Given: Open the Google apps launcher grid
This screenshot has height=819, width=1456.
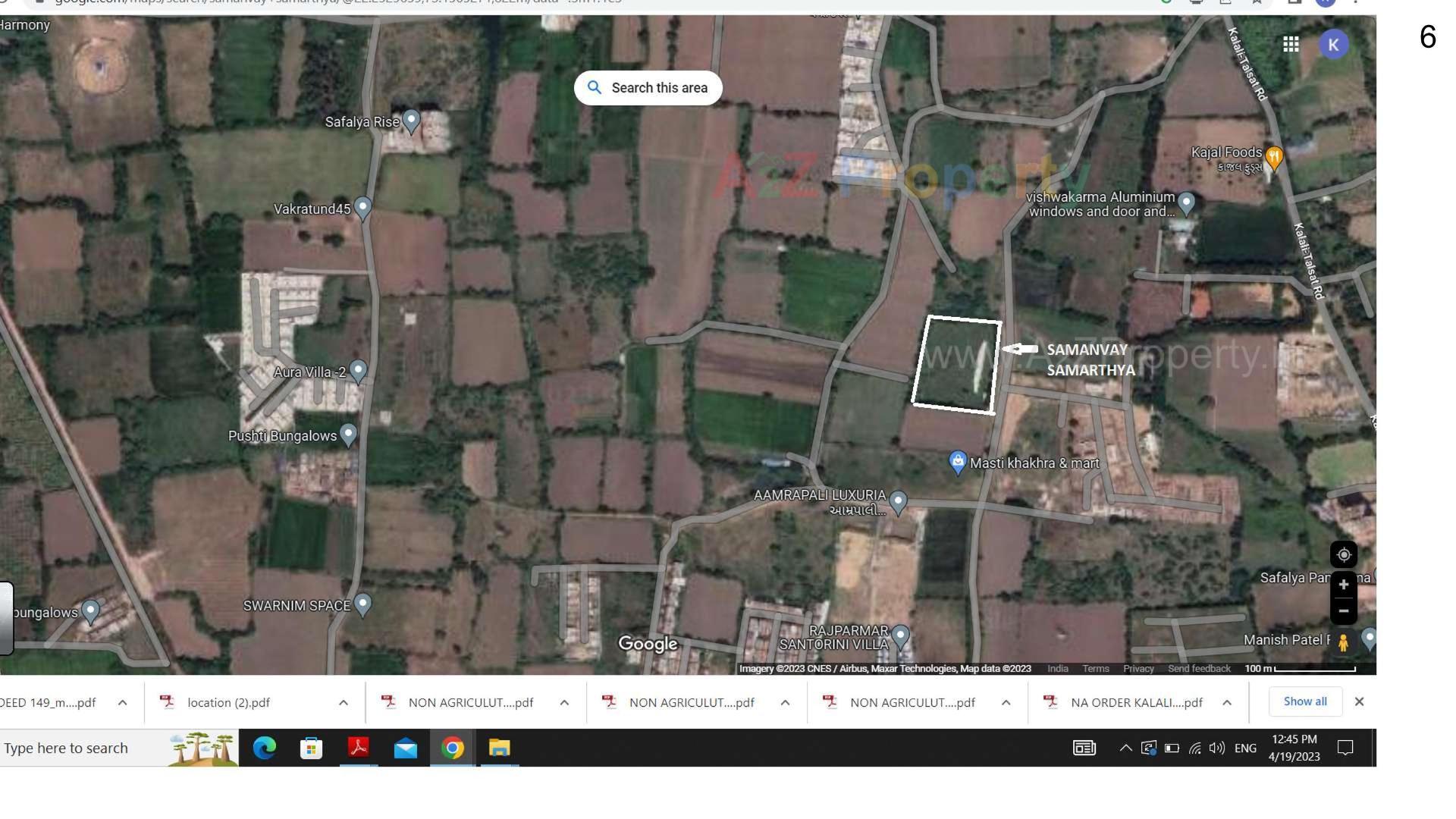Looking at the screenshot, I should [1291, 44].
